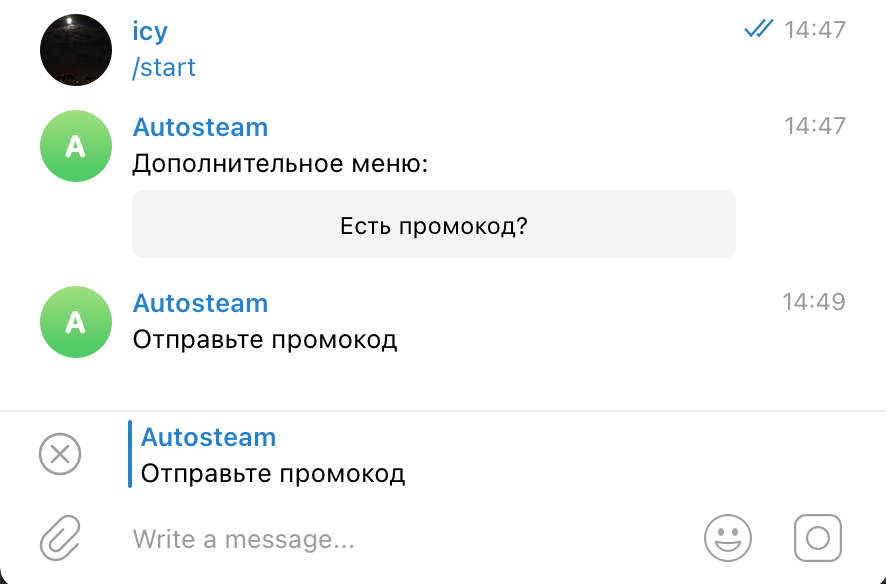Viewport: 886px width, 584px height.
Task: Open Autosteam name above "Дополнительное меню:"
Action: click(200, 127)
